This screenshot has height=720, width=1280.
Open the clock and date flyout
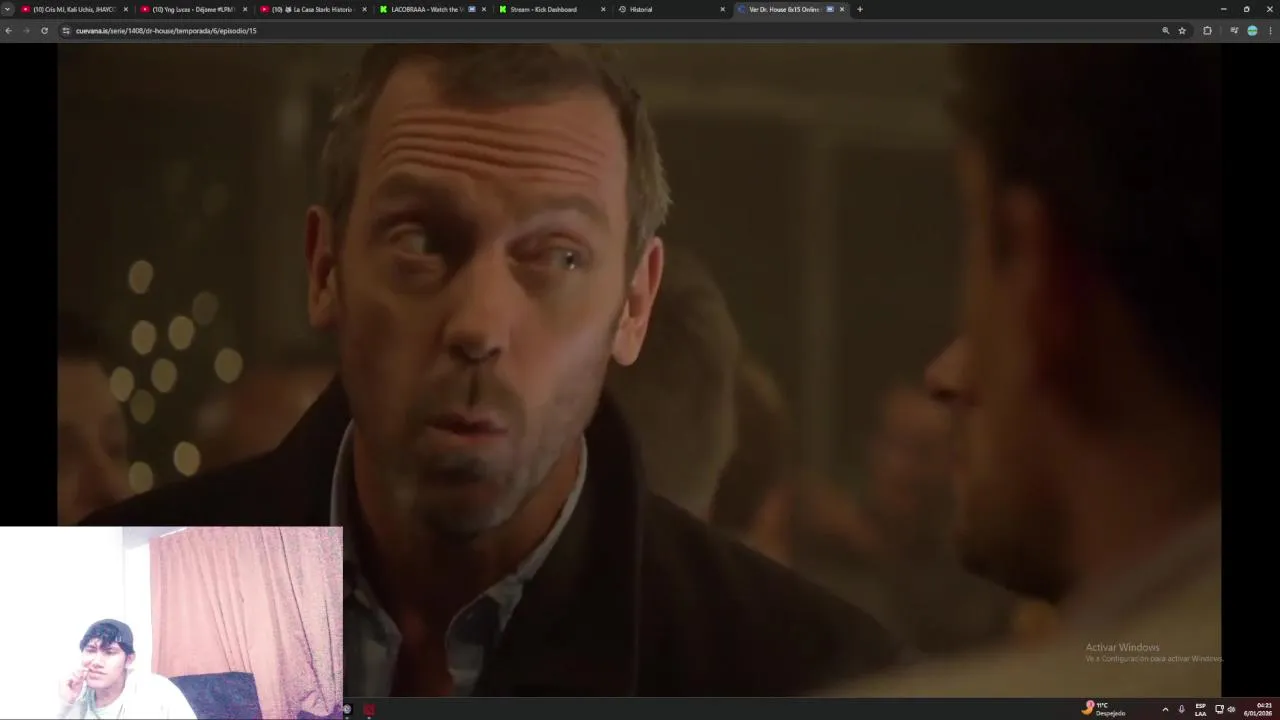pyautogui.click(x=1257, y=709)
